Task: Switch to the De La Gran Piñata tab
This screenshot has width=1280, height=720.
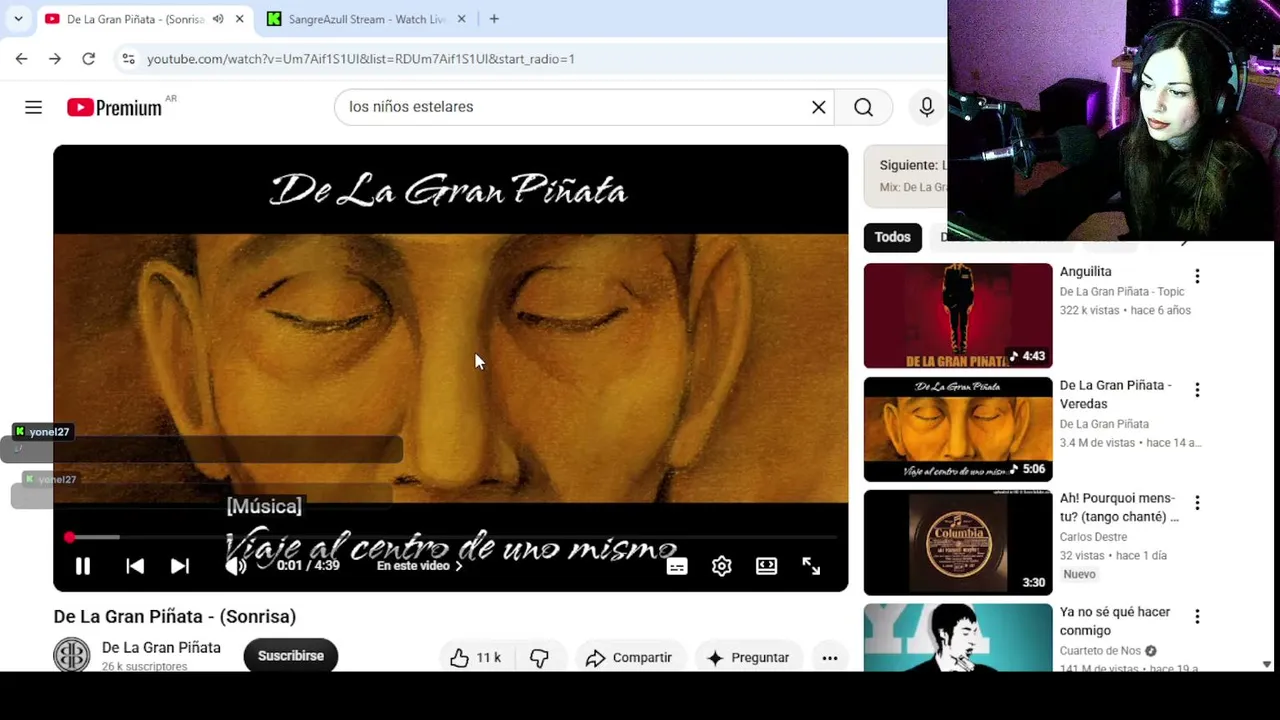Action: (x=135, y=19)
